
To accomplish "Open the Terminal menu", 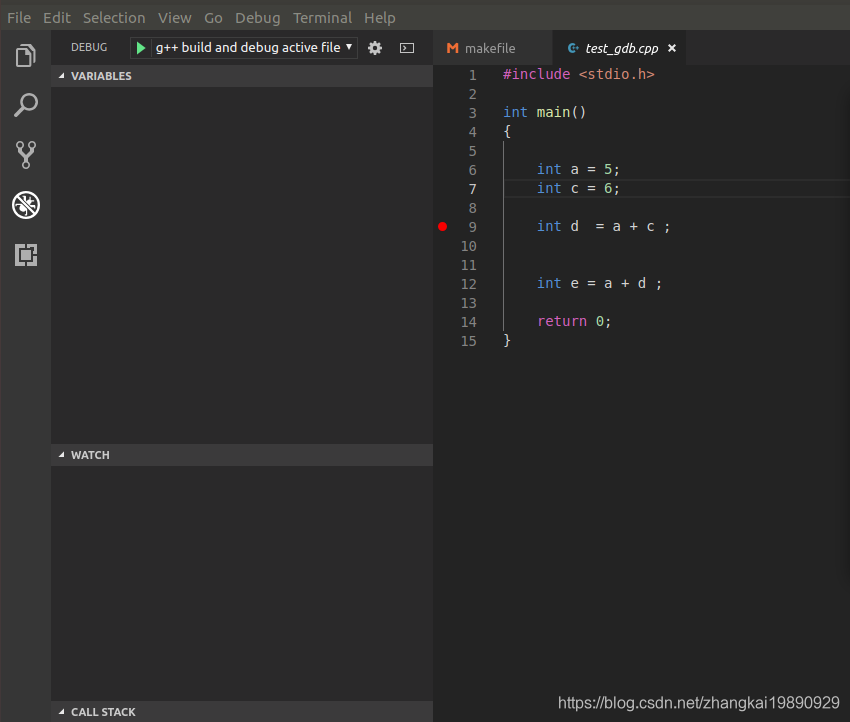I will (323, 18).
